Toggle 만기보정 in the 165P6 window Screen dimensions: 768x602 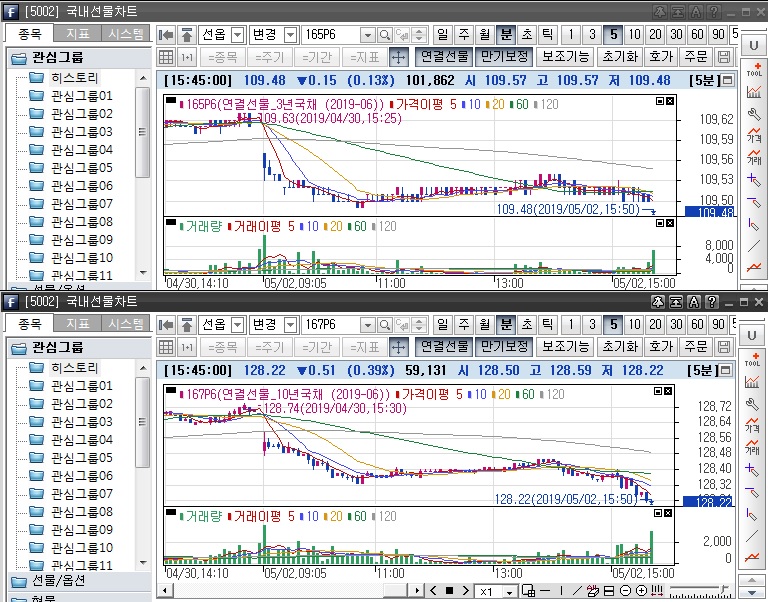tap(504, 57)
